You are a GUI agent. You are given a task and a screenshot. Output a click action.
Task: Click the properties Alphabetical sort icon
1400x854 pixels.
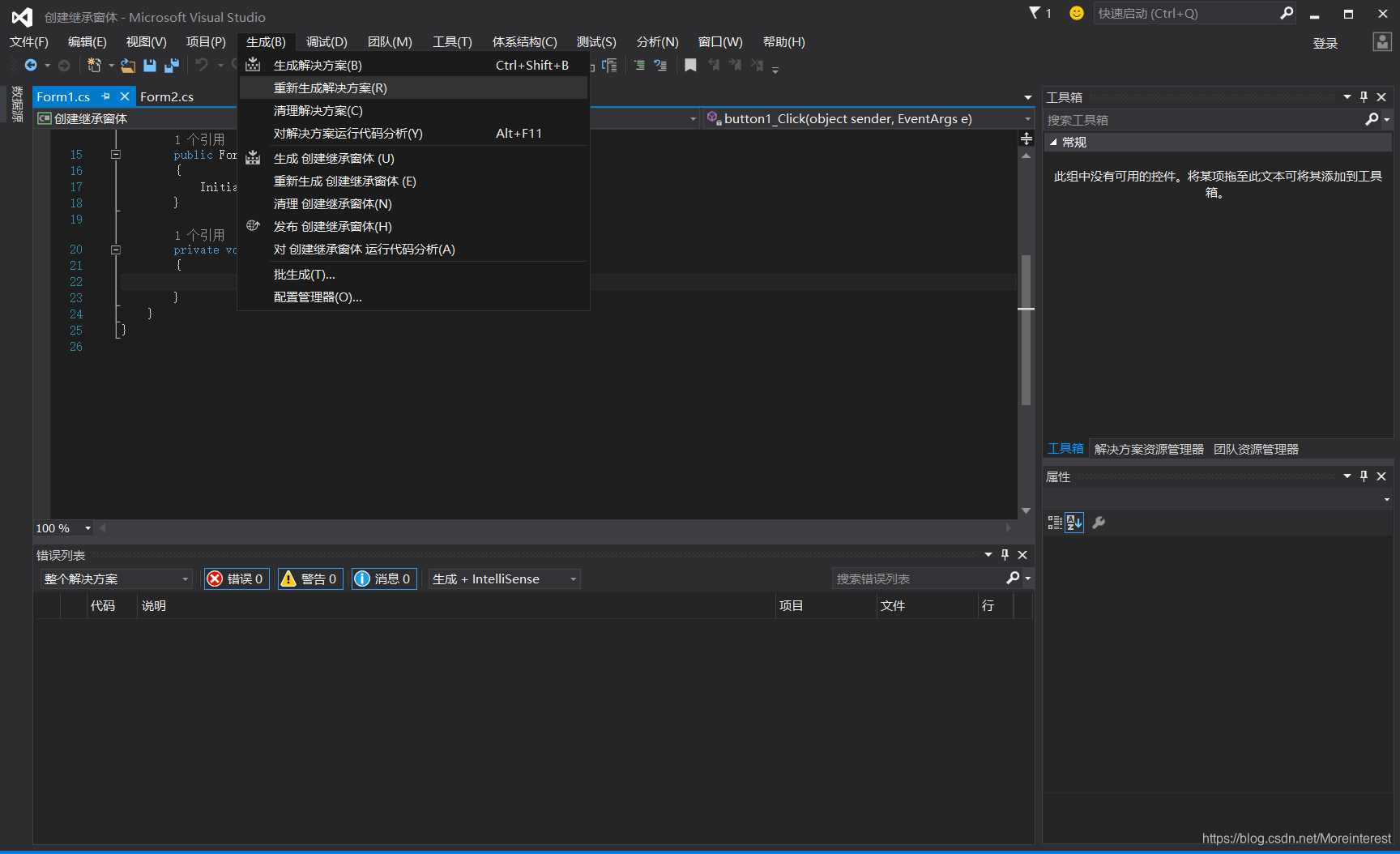pyautogui.click(x=1074, y=523)
